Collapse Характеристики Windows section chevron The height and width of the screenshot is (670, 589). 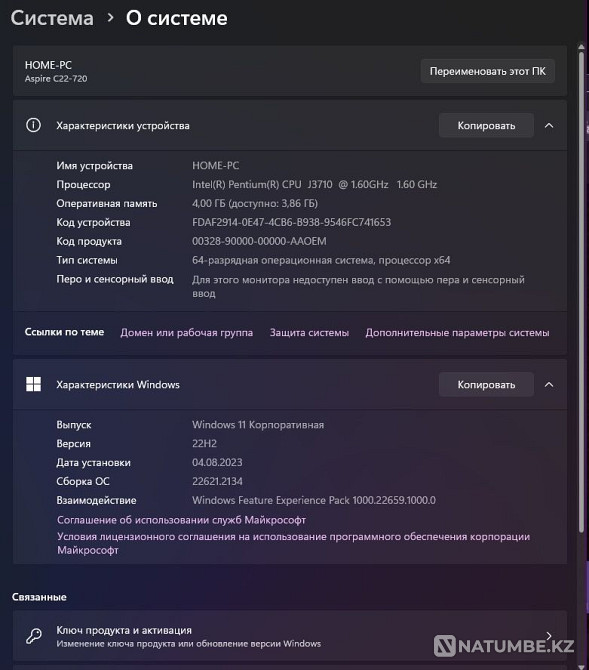(x=549, y=385)
